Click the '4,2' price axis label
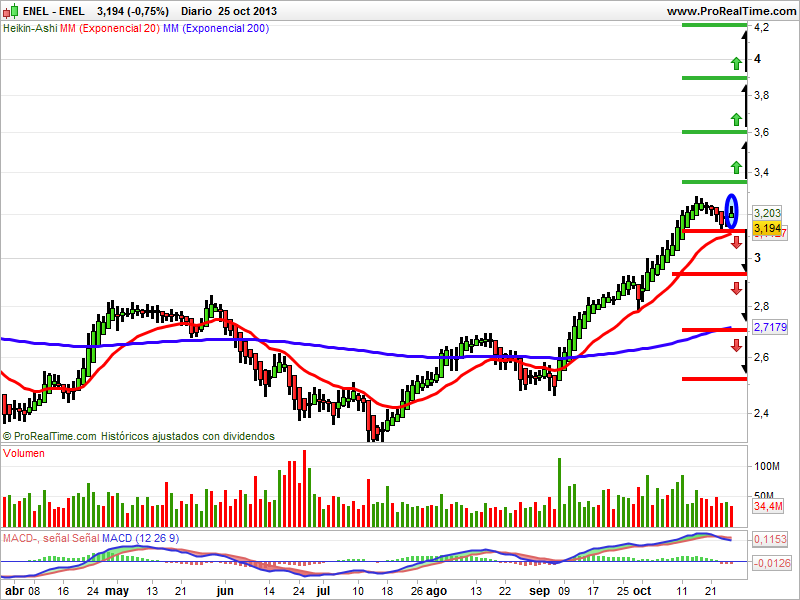Viewport: 800px width, 600px height. pos(762,28)
